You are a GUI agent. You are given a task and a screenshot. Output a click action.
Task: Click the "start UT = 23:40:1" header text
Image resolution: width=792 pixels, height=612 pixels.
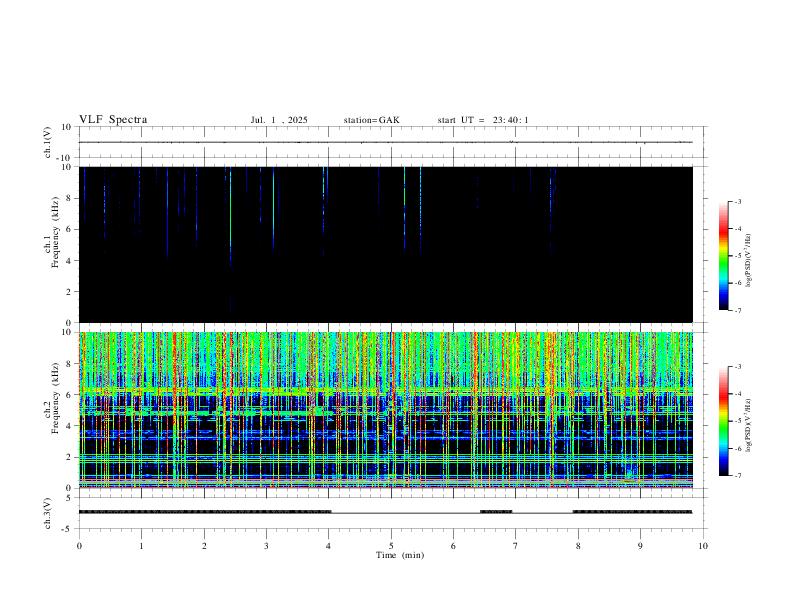pyautogui.click(x=483, y=120)
